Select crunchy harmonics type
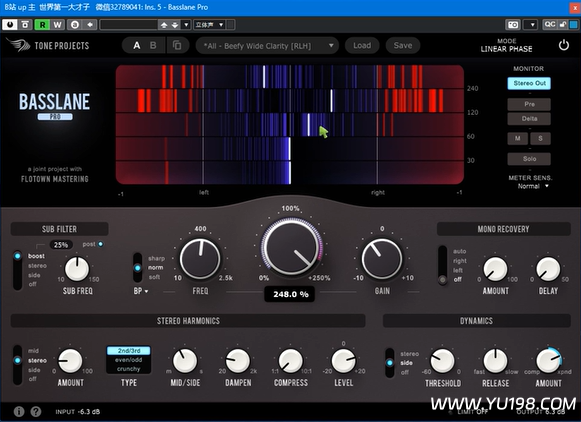 [x=129, y=369]
